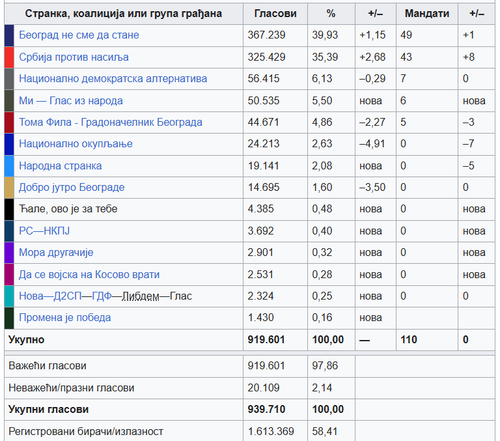The image size is (500, 441).
Task: Click the % column header
Action: tap(331, 14)
